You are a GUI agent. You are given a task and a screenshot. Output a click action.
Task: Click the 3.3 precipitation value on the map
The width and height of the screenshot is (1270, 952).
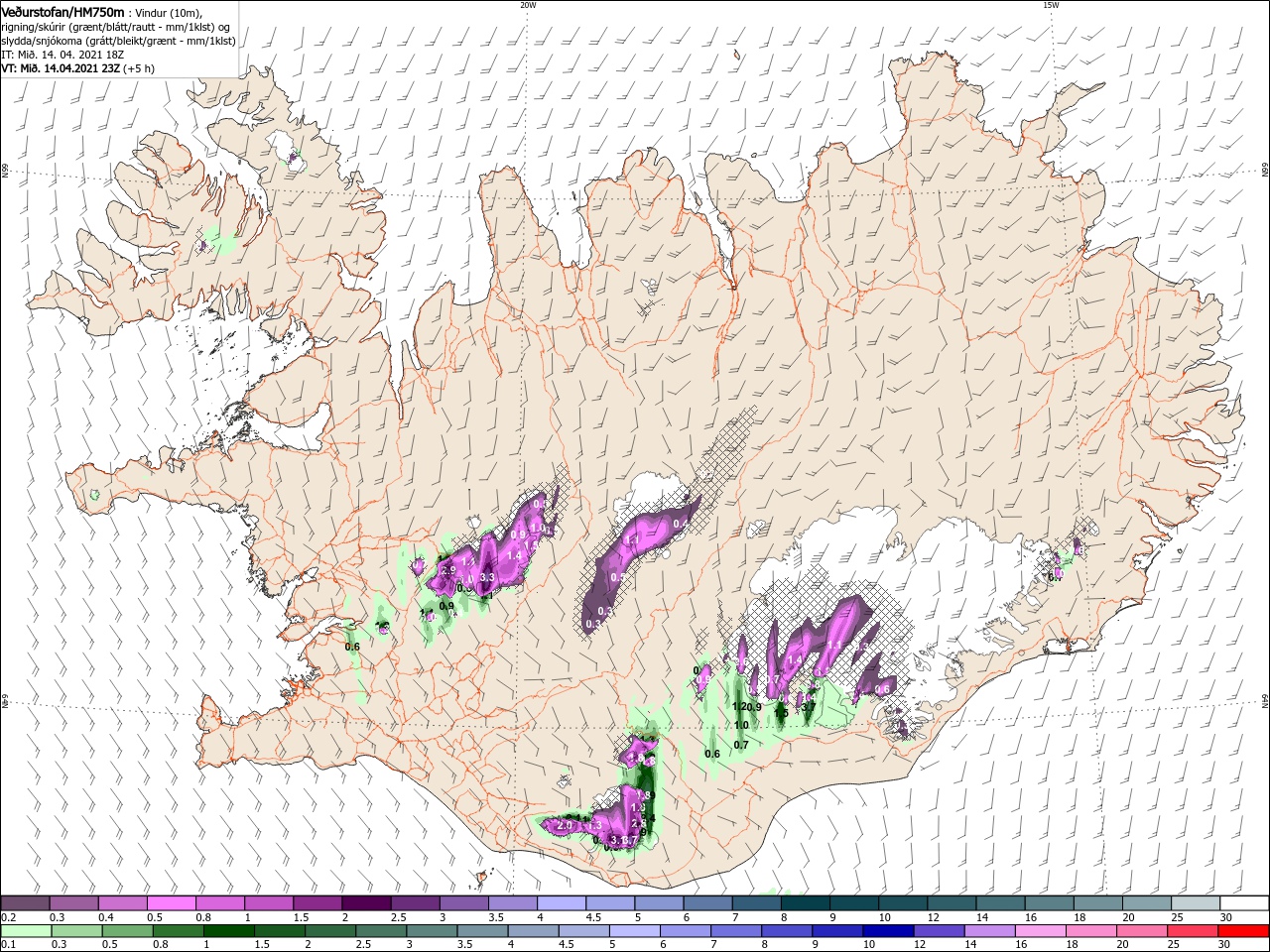(x=487, y=577)
